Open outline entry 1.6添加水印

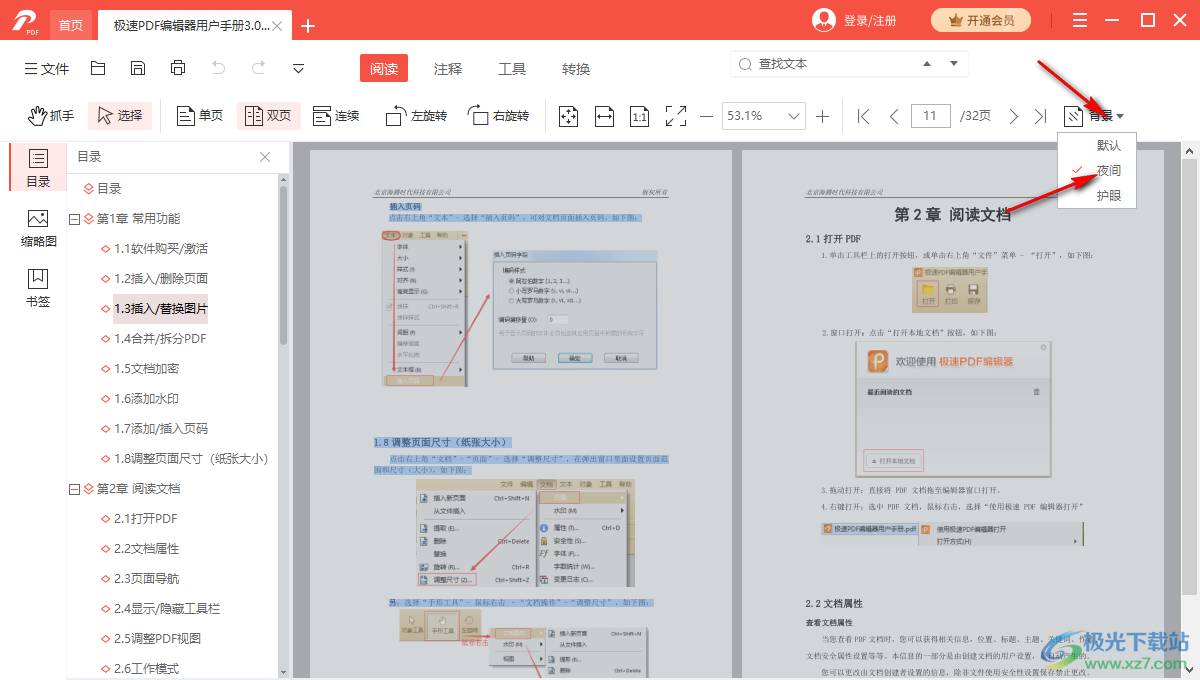point(146,399)
